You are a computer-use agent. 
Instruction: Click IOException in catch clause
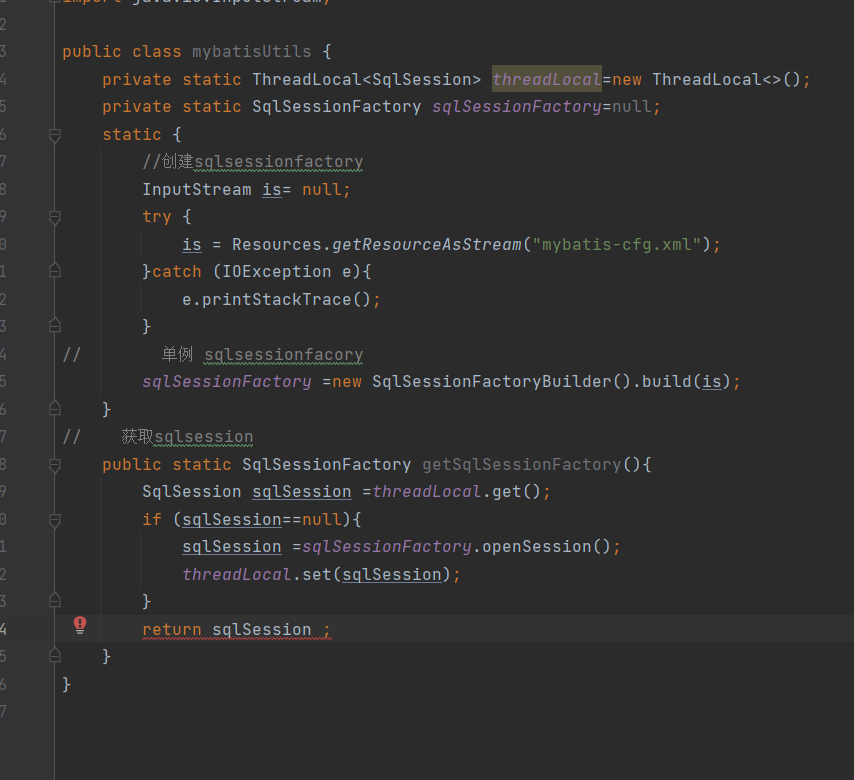pos(277,271)
